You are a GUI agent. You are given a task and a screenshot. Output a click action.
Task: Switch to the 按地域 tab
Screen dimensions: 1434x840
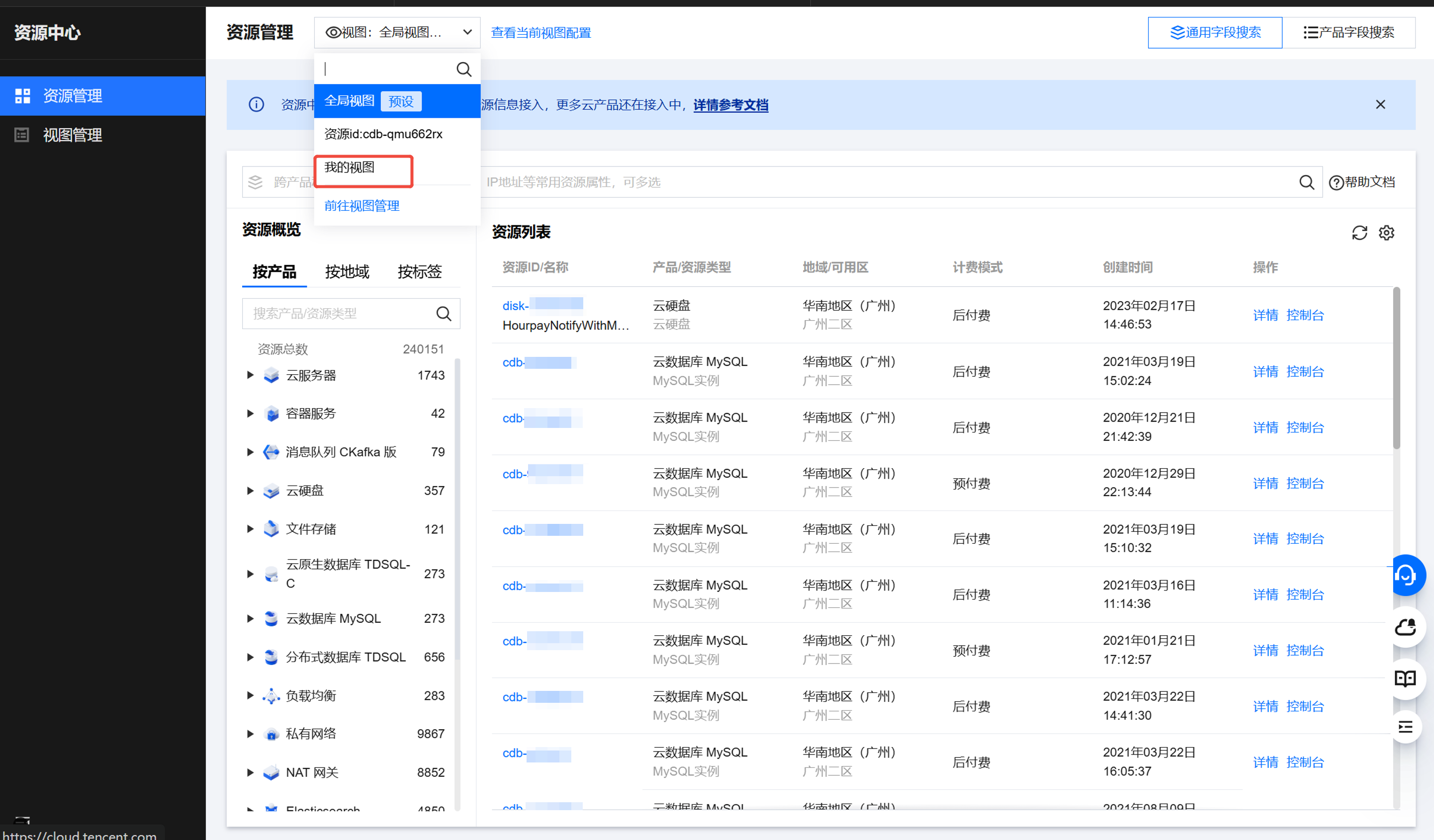347,271
